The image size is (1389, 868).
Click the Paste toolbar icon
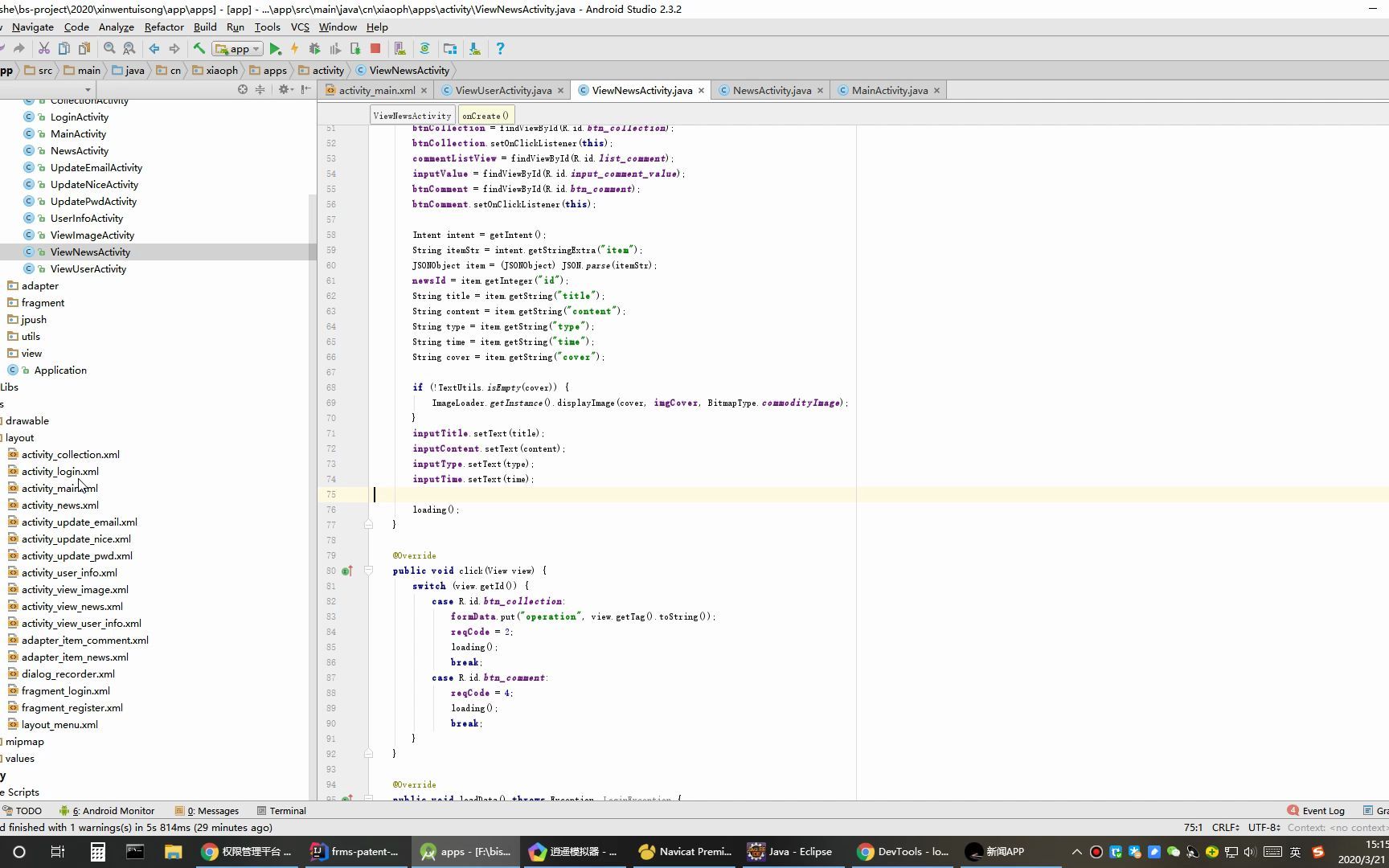84,49
